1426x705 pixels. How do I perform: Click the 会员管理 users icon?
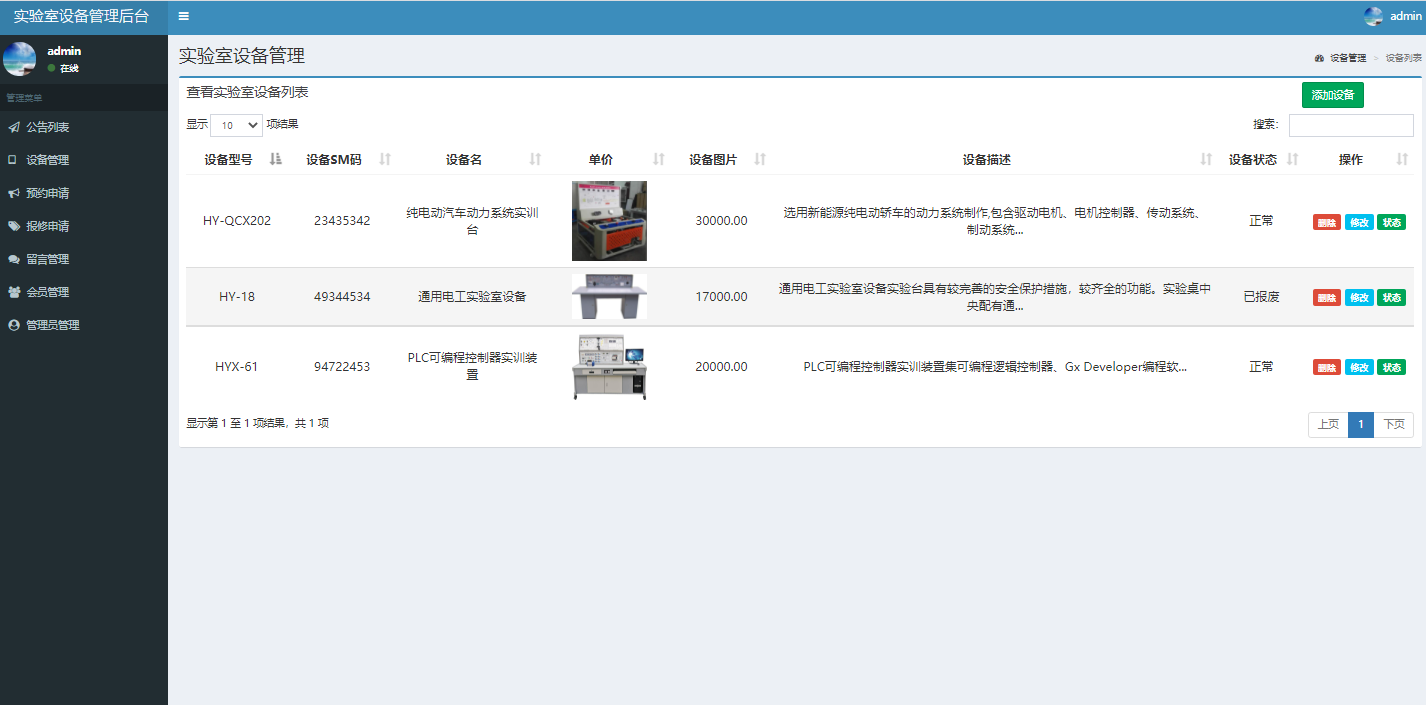13,291
